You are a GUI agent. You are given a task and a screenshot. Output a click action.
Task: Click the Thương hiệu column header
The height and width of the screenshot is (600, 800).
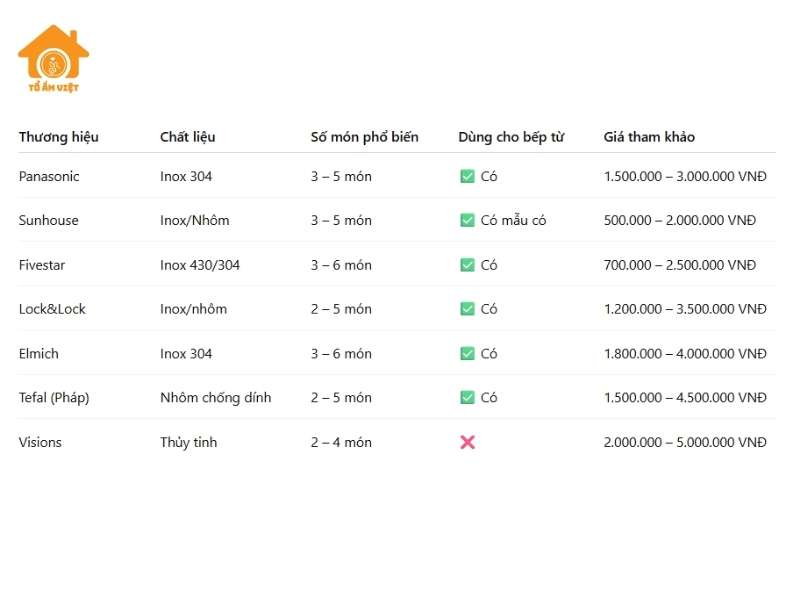tap(58, 137)
